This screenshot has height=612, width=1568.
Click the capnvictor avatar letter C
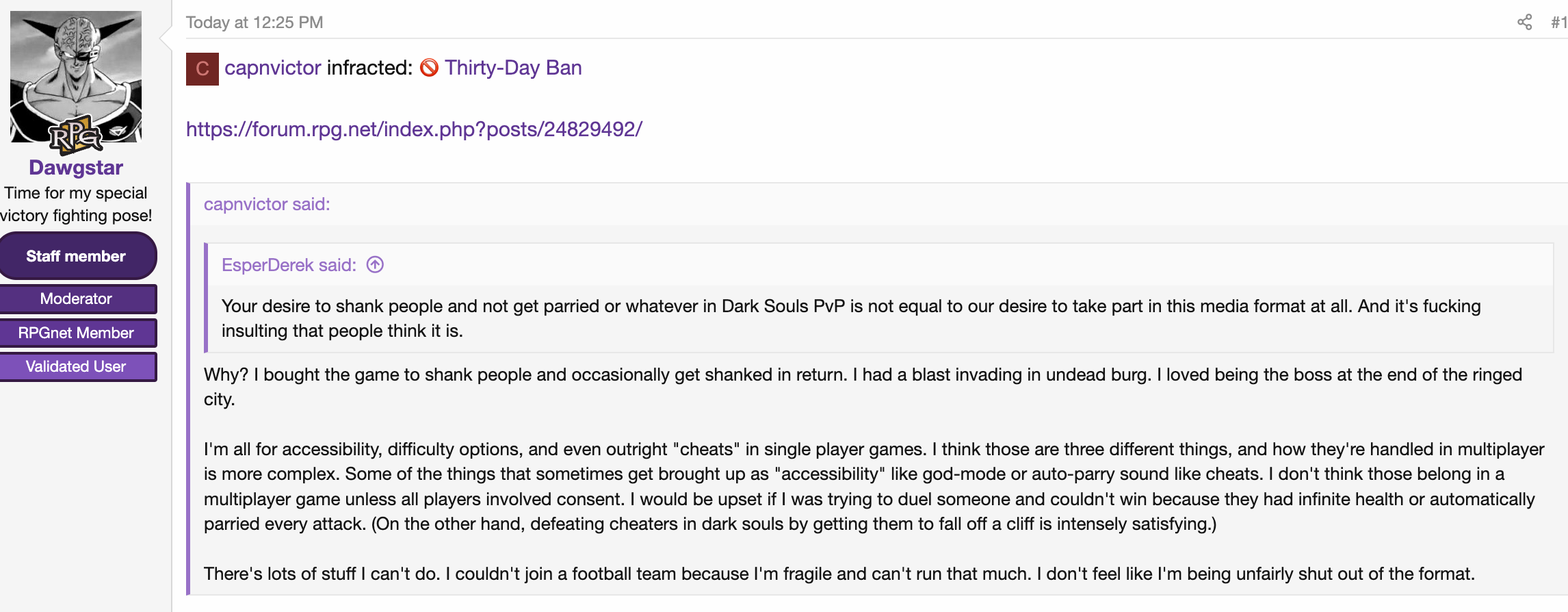click(202, 68)
